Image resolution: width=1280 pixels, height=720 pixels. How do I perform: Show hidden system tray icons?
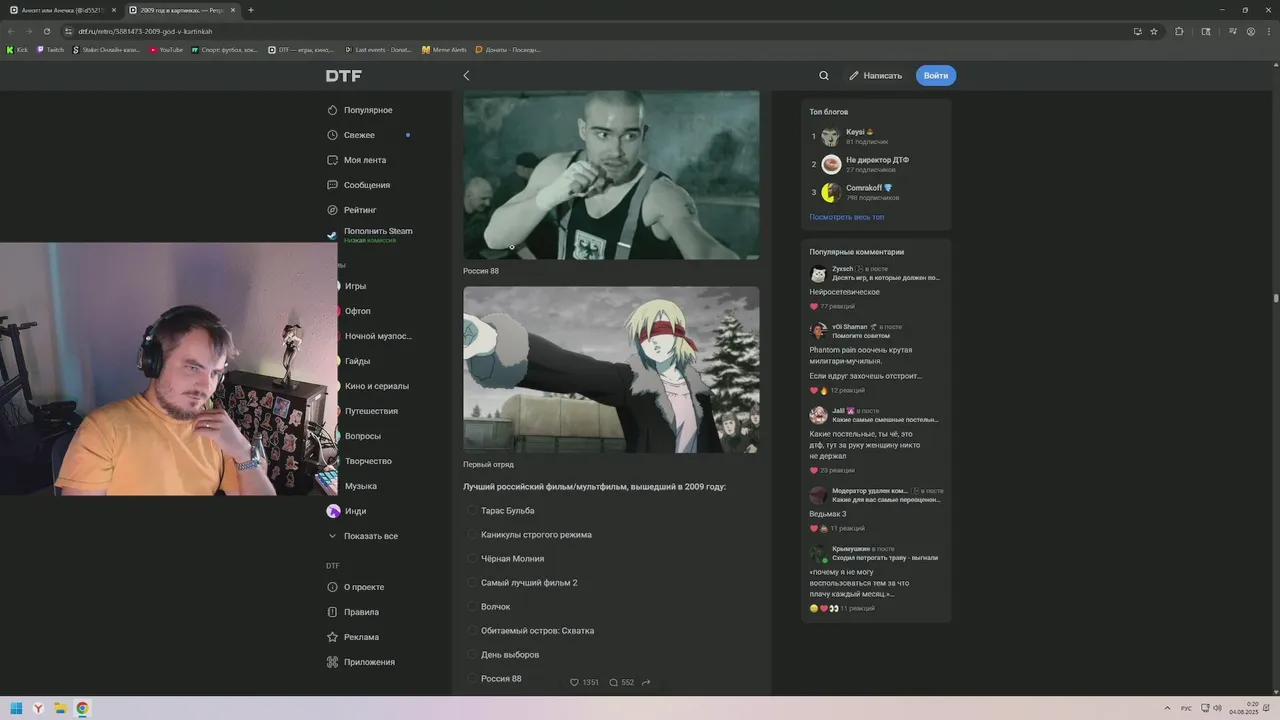click(x=1167, y=708)
